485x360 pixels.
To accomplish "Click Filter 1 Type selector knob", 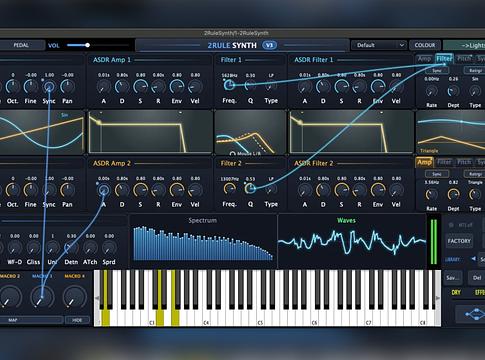I will 271,86.
